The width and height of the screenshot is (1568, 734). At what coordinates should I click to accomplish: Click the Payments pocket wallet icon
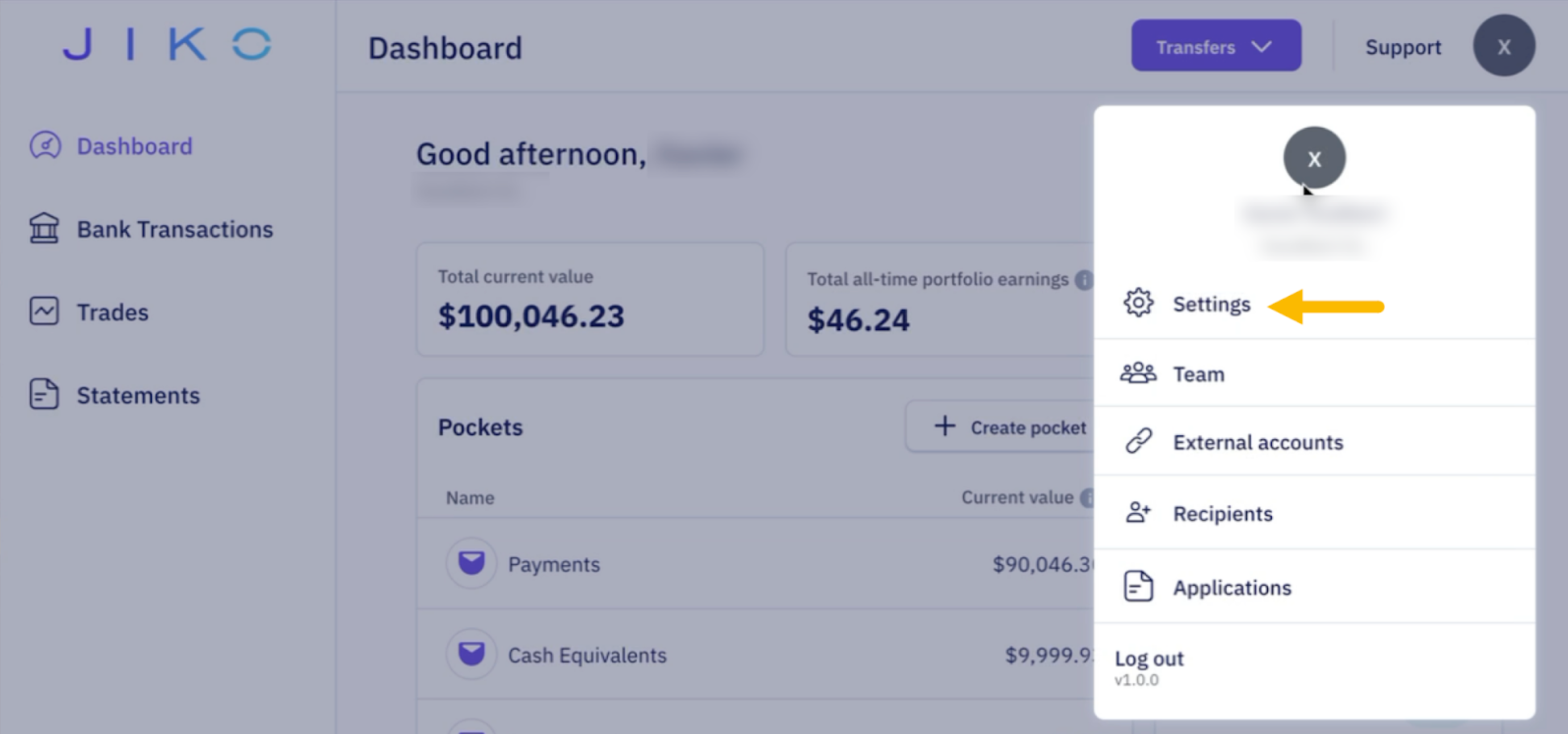[x=471, y=564]
